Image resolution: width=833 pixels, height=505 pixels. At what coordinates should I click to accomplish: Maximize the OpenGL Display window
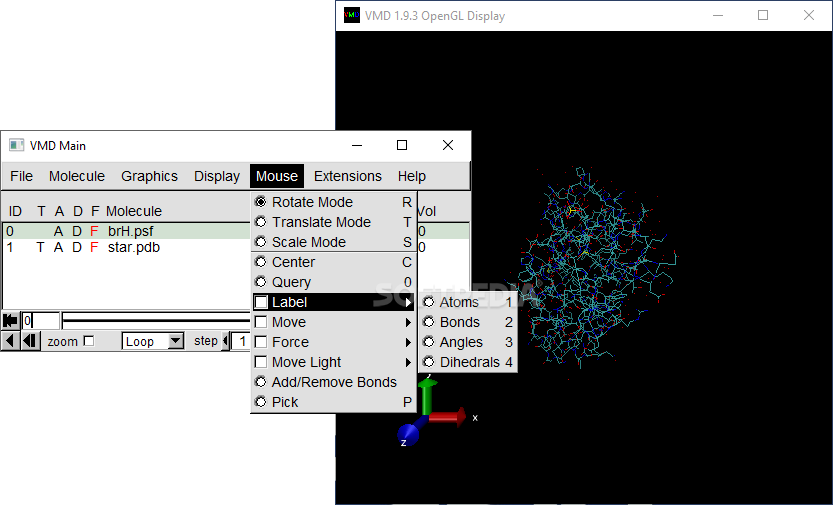pos(763,15)
